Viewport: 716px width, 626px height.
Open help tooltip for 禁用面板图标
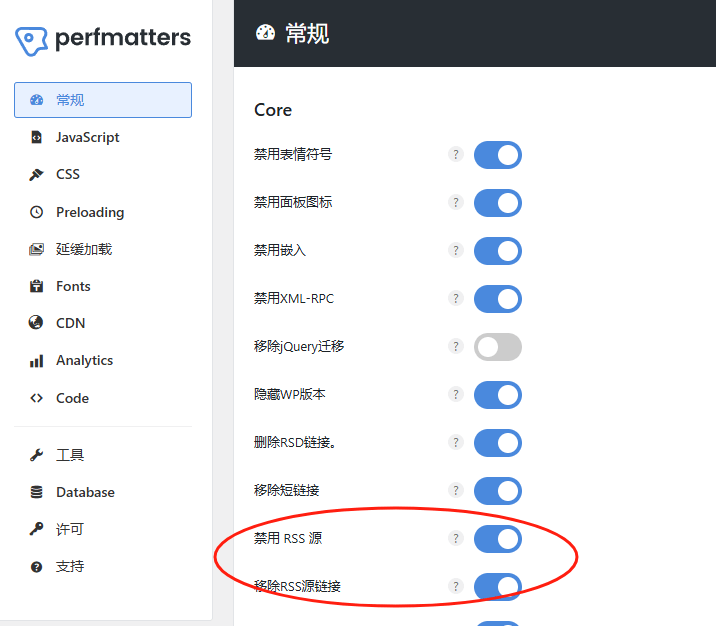tap(456, 202)
